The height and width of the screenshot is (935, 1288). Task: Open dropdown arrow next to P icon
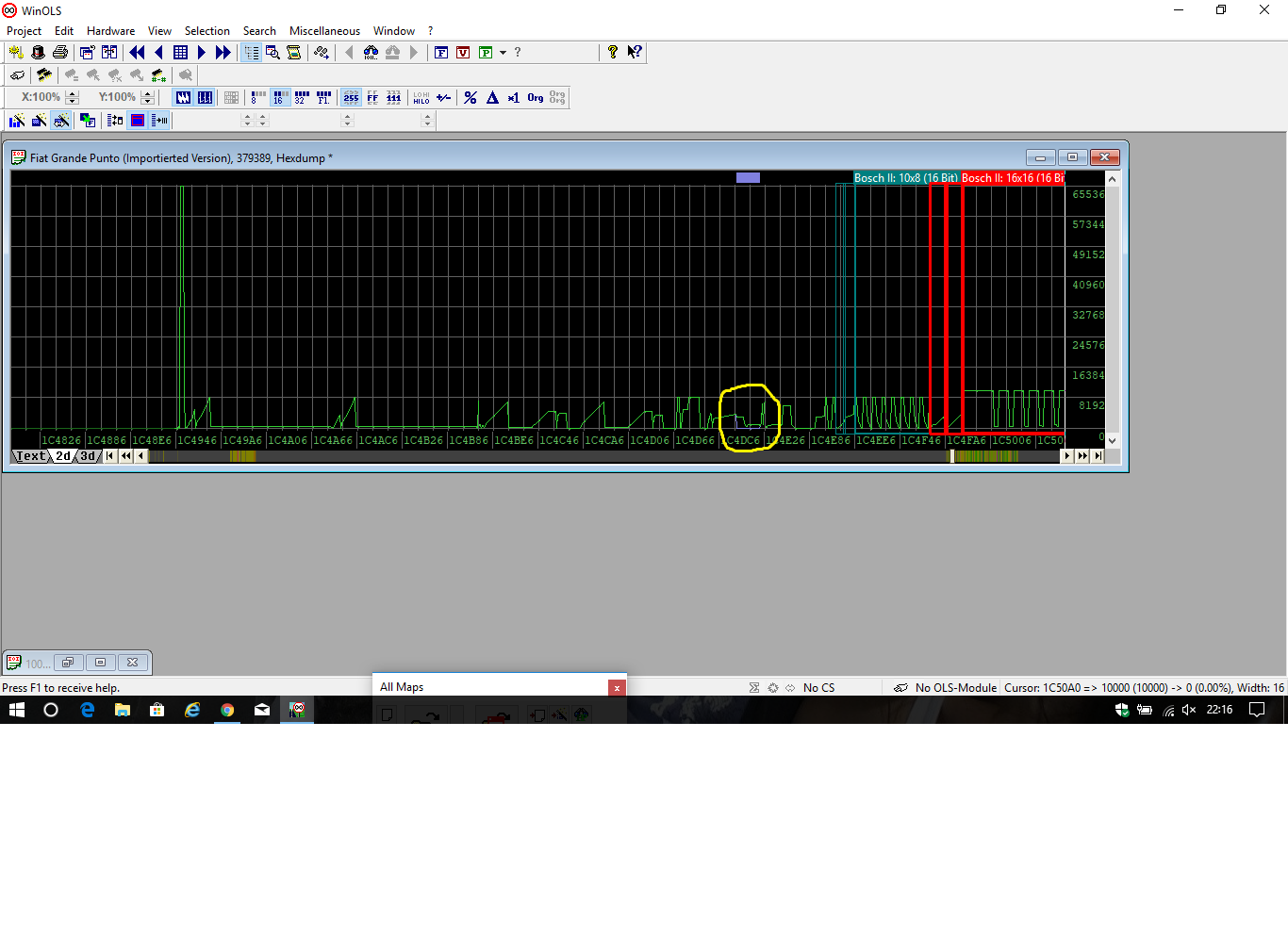point(503,53)
